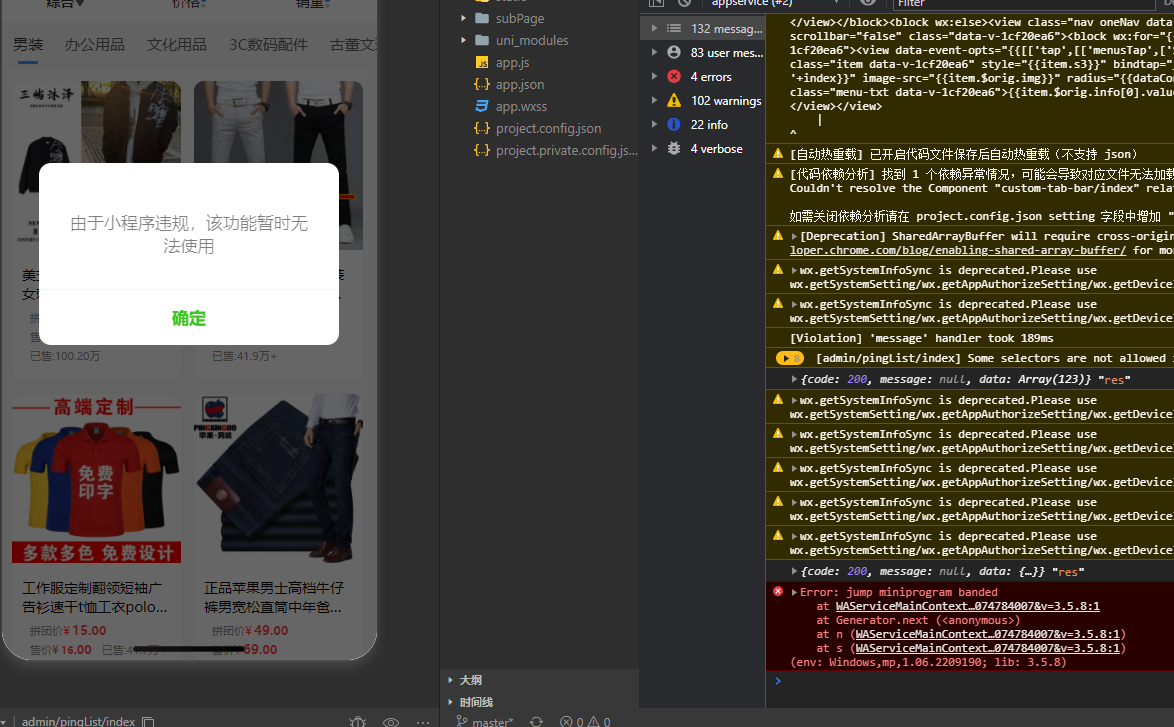
Task: Sort products by 价格
Action: (188, 4)
